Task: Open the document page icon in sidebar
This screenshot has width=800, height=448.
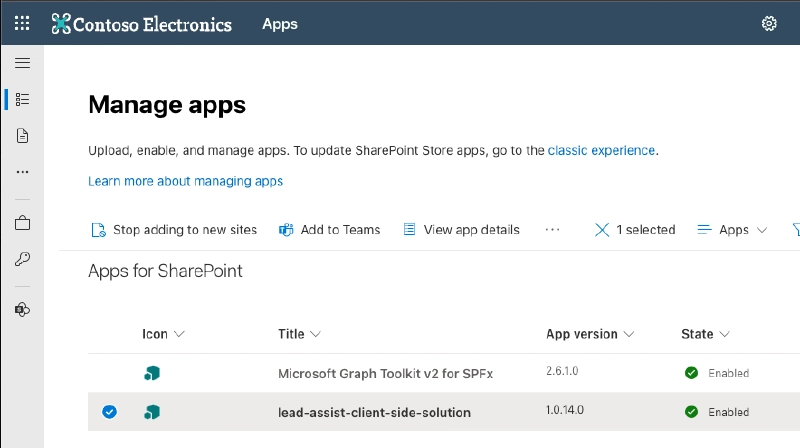Action: coord(22,136)
